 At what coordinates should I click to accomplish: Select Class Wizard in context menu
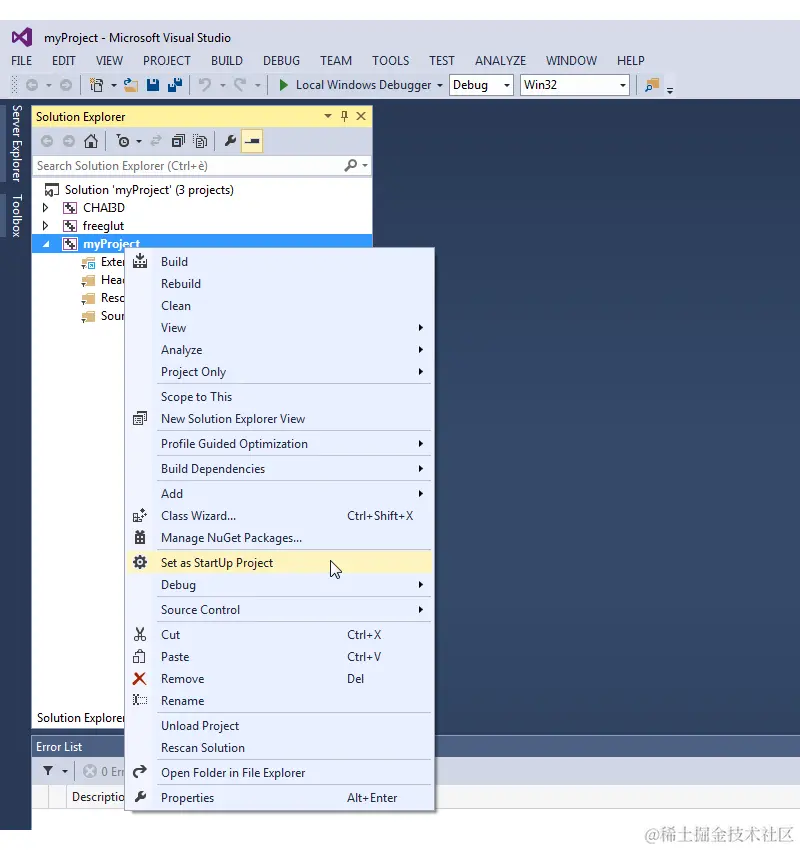(279, 516)
